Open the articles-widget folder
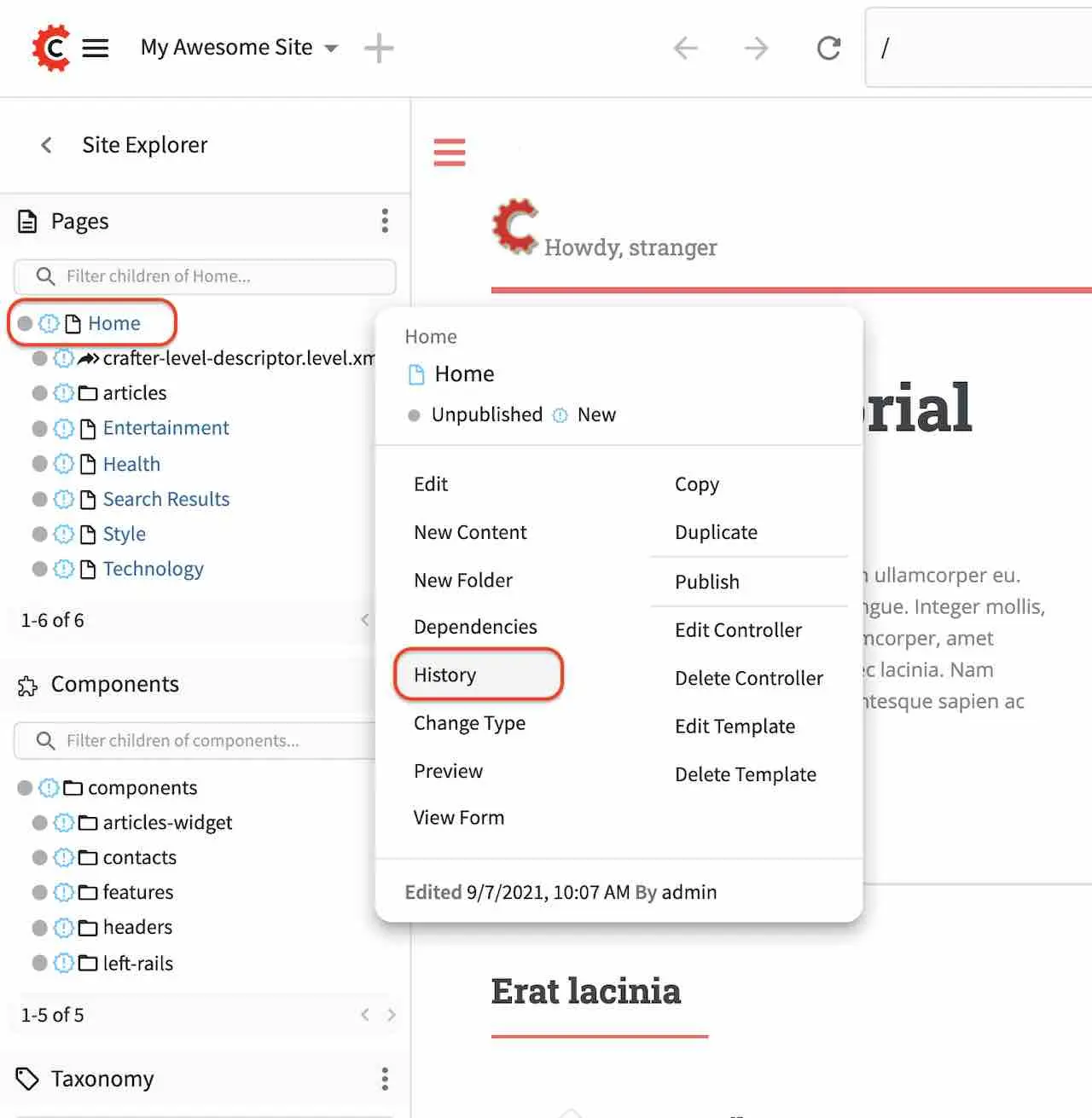This screenshot has height=1118, width=1092. (167, 823)
